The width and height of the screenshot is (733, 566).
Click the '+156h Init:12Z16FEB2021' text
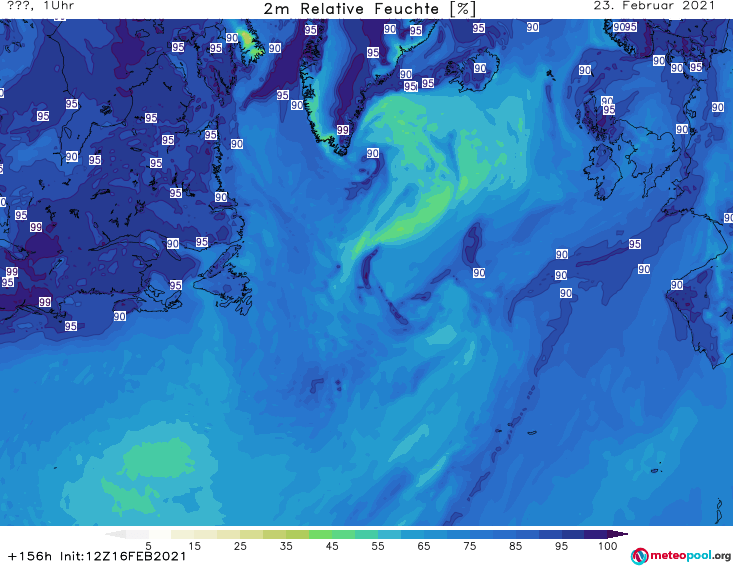click(x=97, y=556)
